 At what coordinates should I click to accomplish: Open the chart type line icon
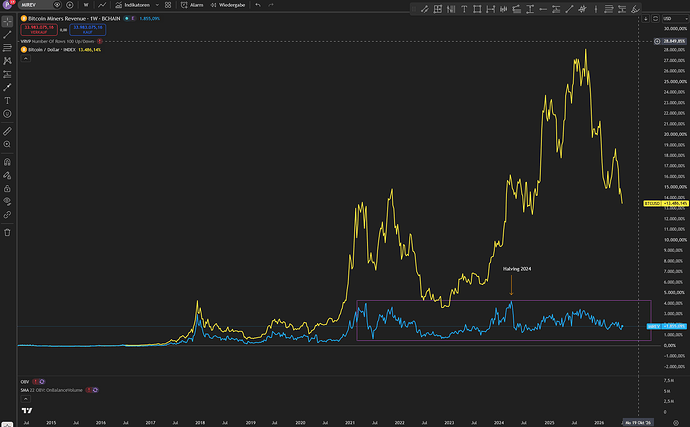pos(102,5)
